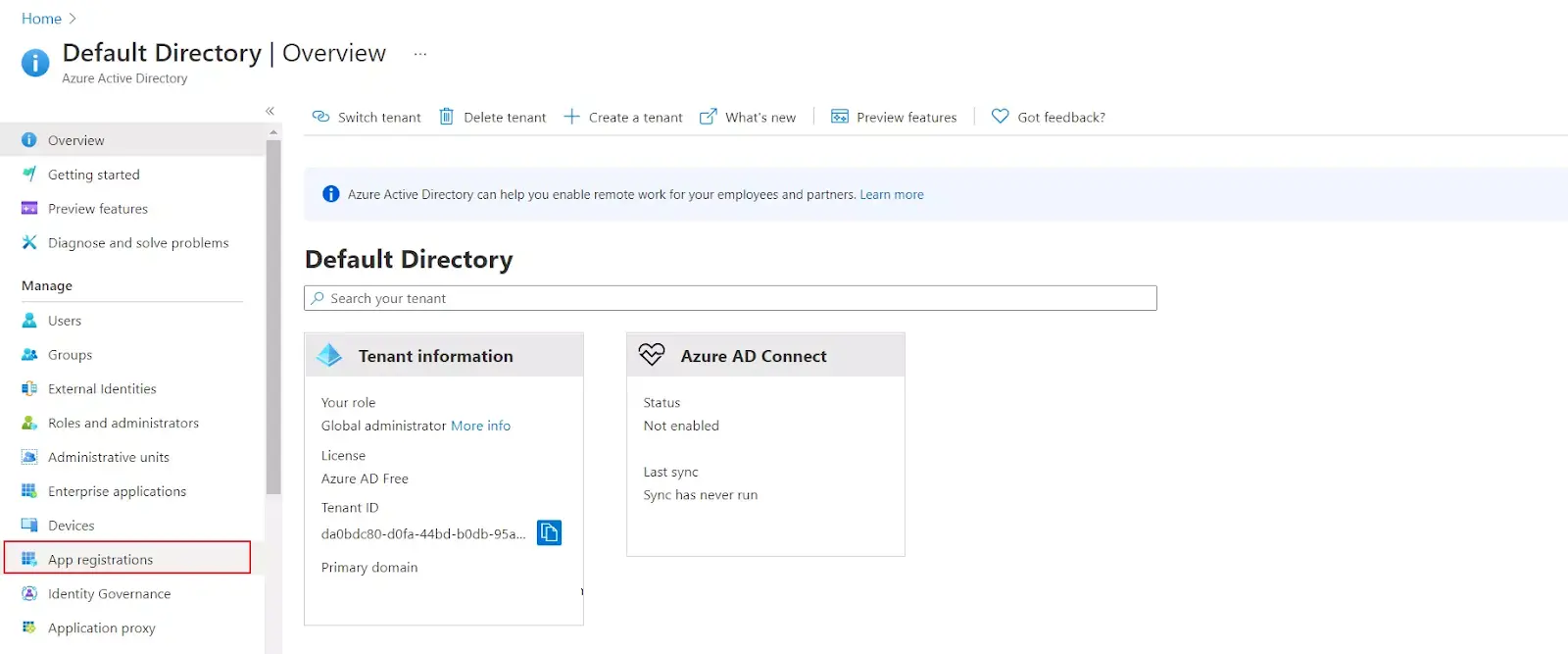Open External Identities menu item

[132, 389]
